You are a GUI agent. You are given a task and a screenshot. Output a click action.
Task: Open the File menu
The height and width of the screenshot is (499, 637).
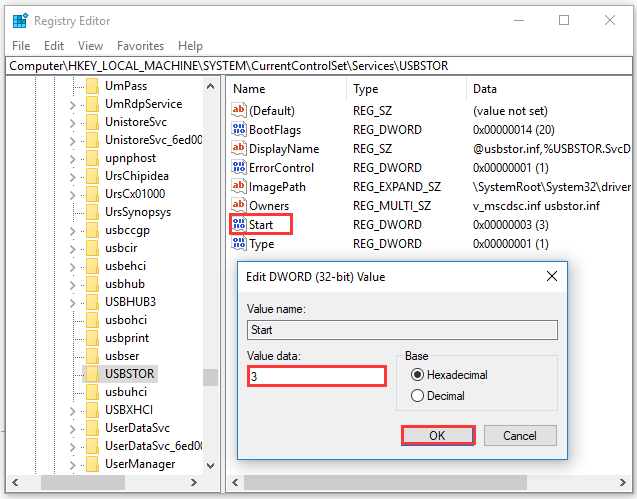click(x=21, y=46)
